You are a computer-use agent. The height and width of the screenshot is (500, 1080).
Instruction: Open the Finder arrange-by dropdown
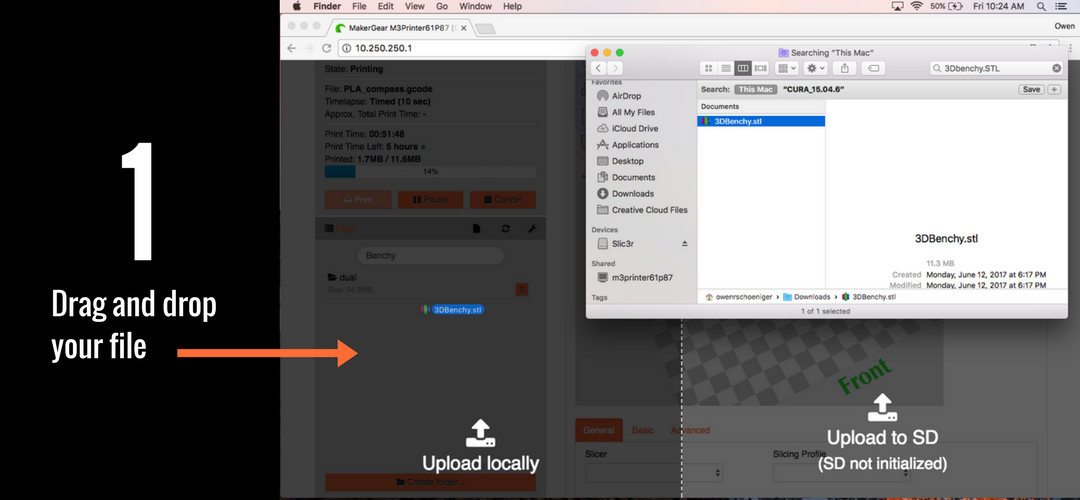click(x=787, y=68)
